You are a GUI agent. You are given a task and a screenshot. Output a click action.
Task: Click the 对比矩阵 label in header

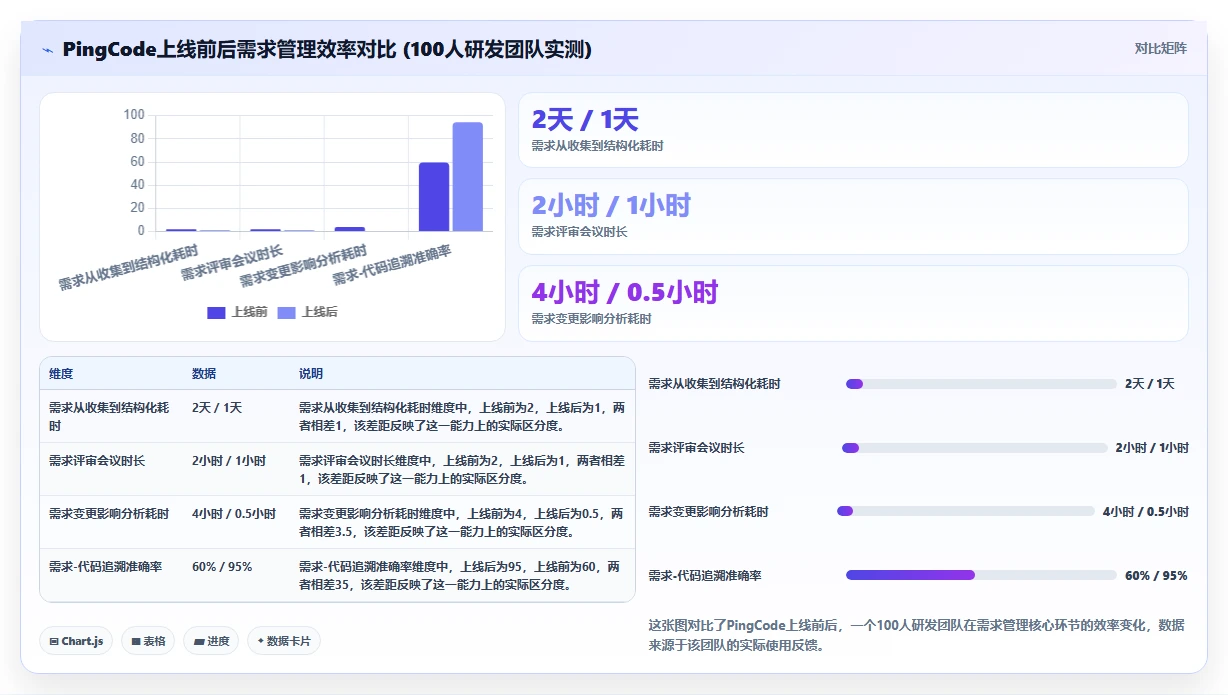coord(1161,48)
